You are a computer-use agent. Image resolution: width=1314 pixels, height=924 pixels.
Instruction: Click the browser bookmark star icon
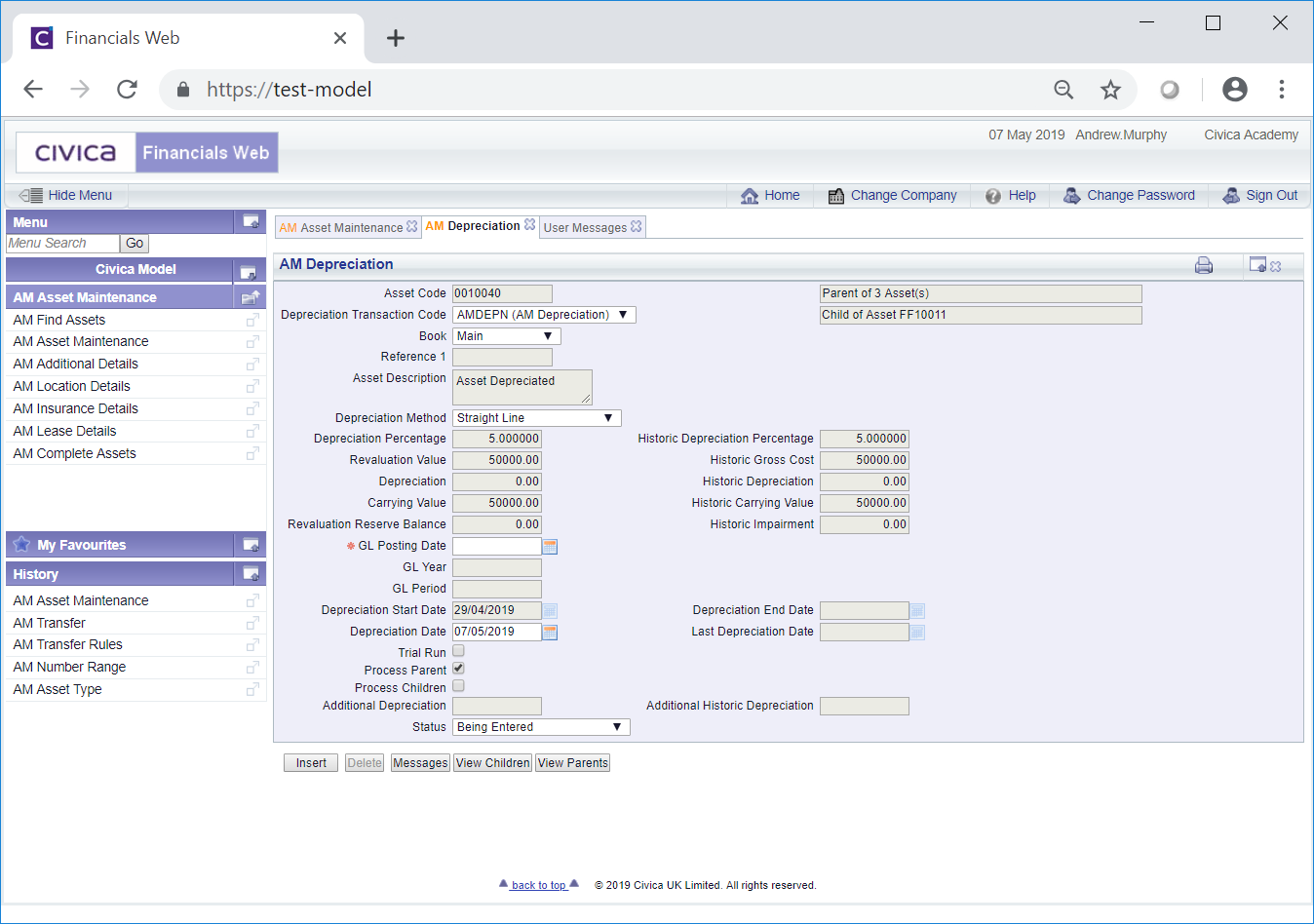pyautogui.click(x=1110, y=90)
